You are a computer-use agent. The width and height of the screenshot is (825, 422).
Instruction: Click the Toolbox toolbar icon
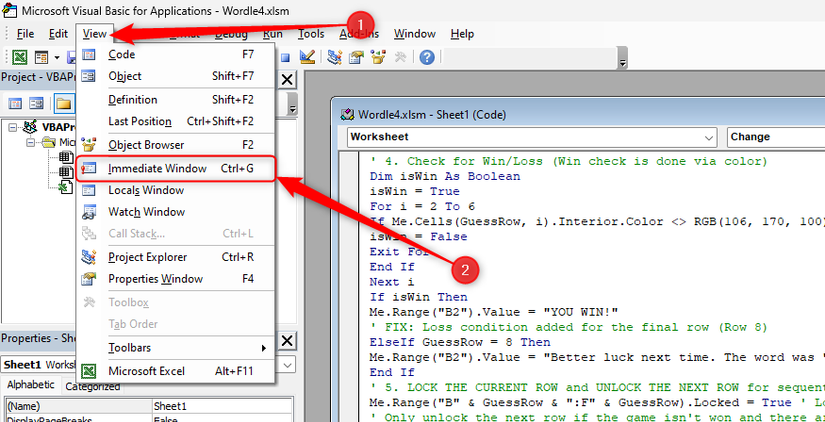point(400,57)
